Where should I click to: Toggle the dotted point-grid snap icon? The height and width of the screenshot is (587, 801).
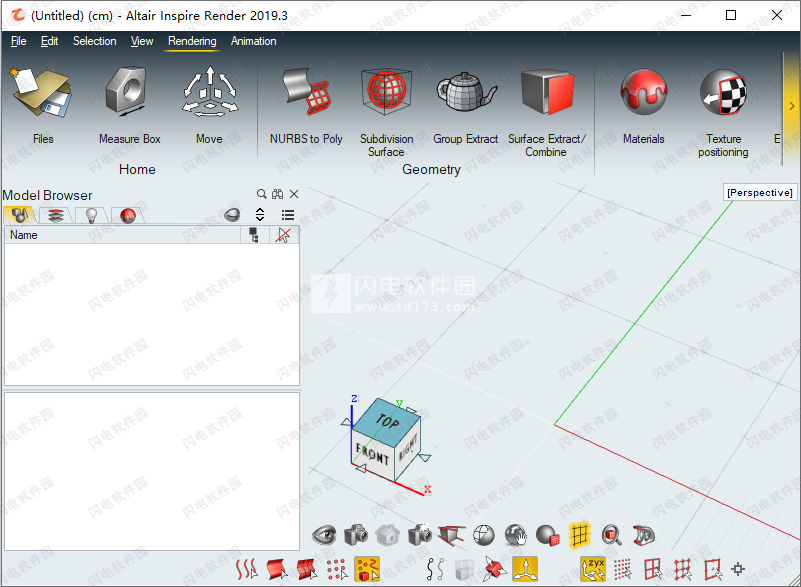tap(622, 569)
